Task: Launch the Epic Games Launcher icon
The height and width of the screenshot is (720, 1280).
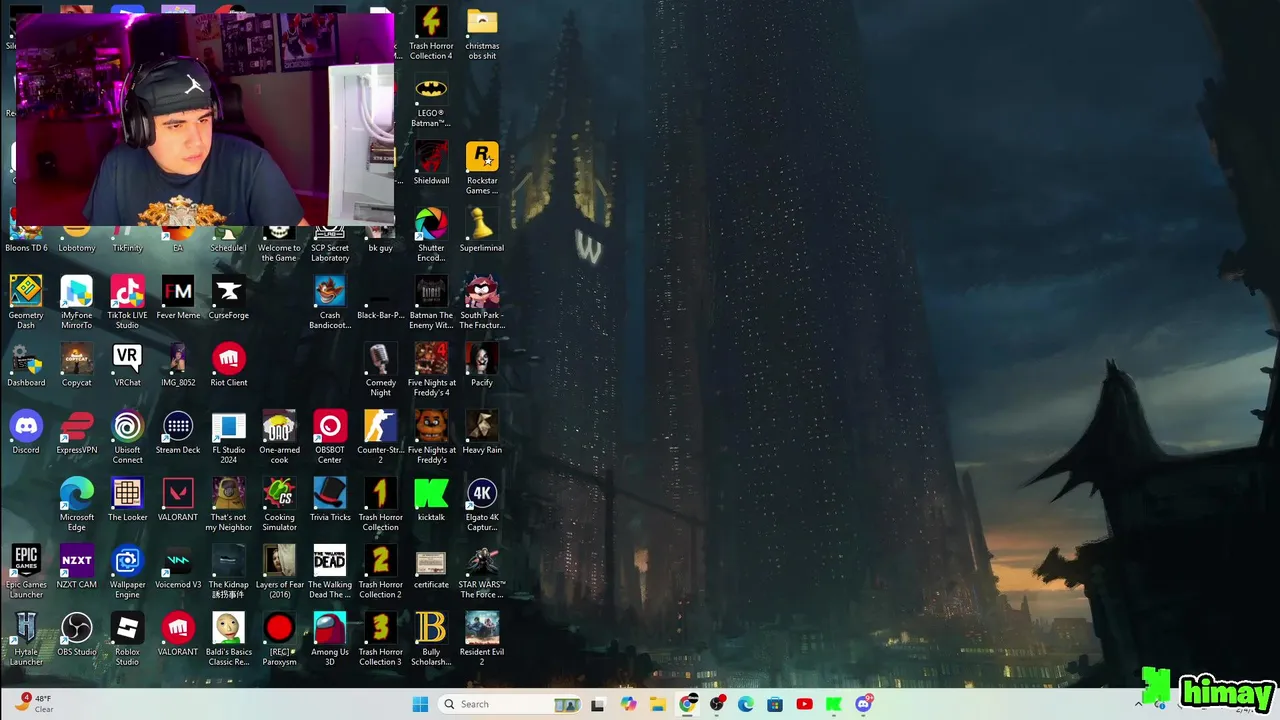Action: coord(26,571)
